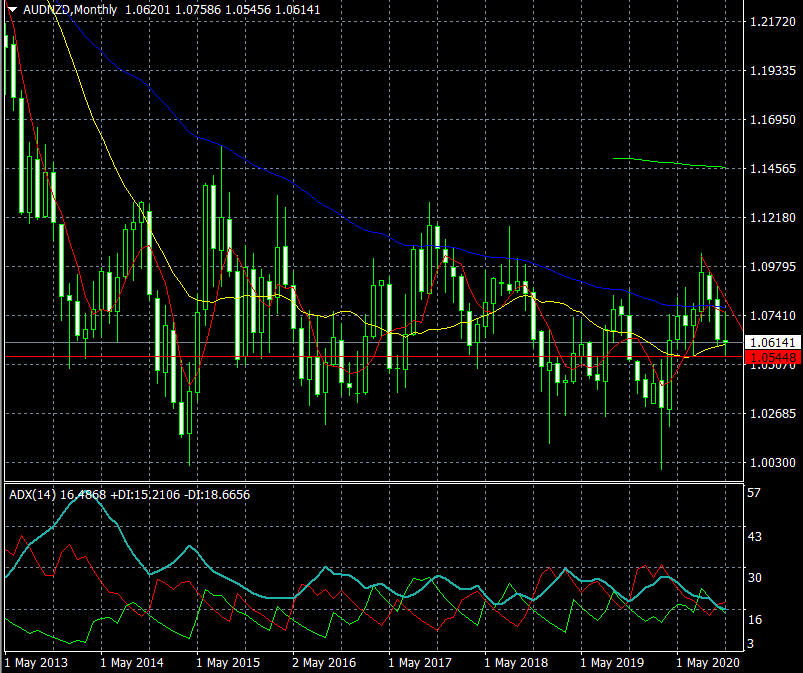This screenshot has height=673, width=803.
Task: Click the ADX scale value 57
Action: [754, 493]
